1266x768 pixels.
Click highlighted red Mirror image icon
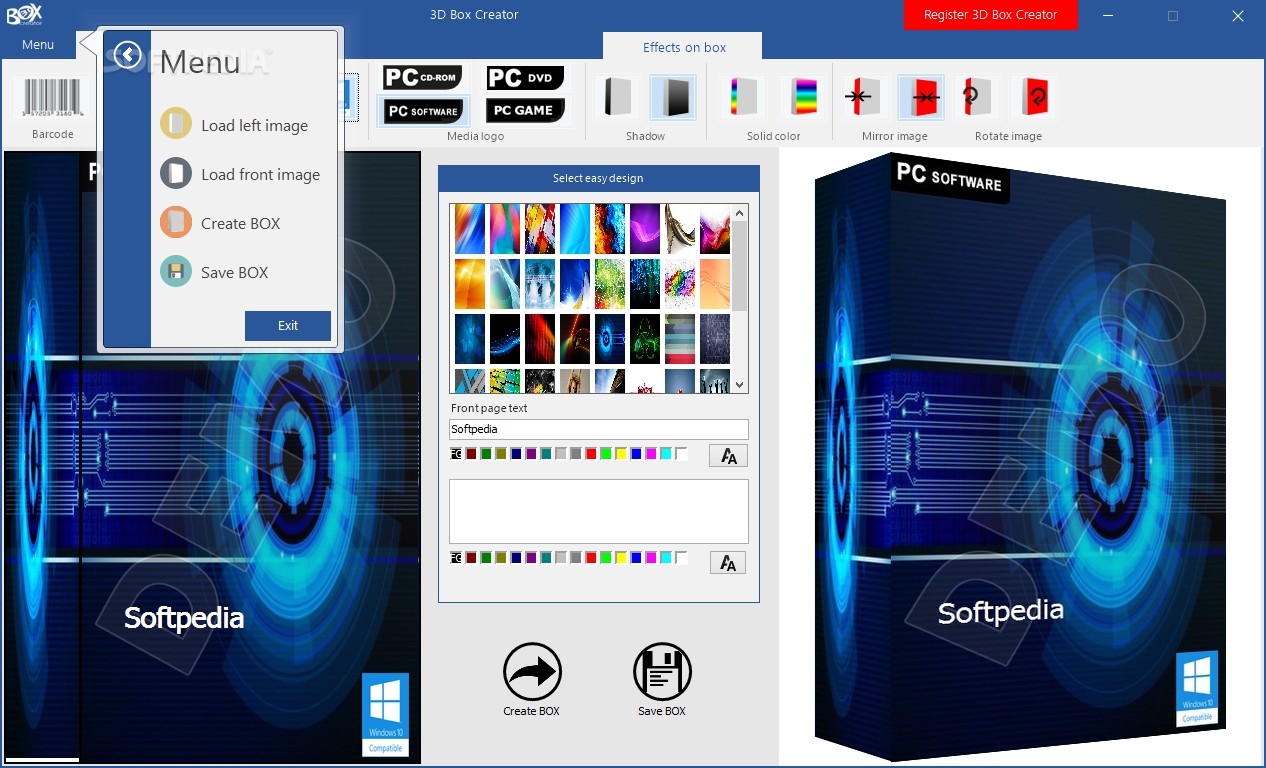coord(921,97)
